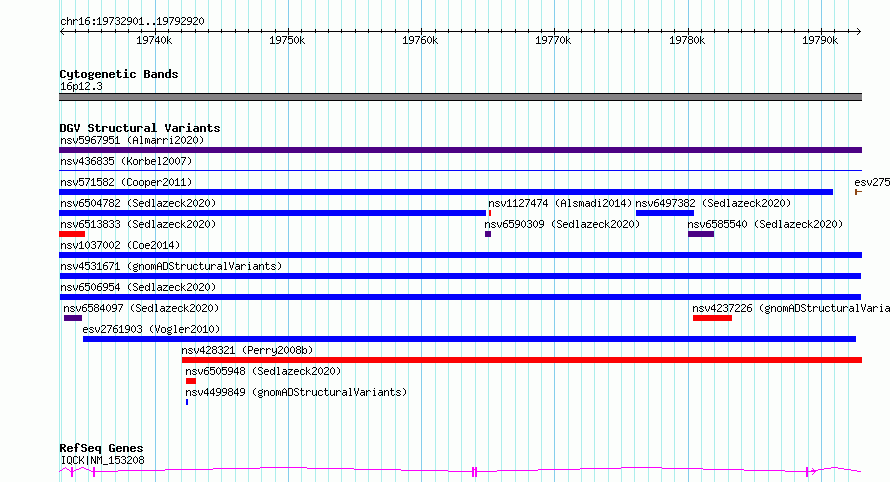Click the 19760k ruler position

(420, 40)
